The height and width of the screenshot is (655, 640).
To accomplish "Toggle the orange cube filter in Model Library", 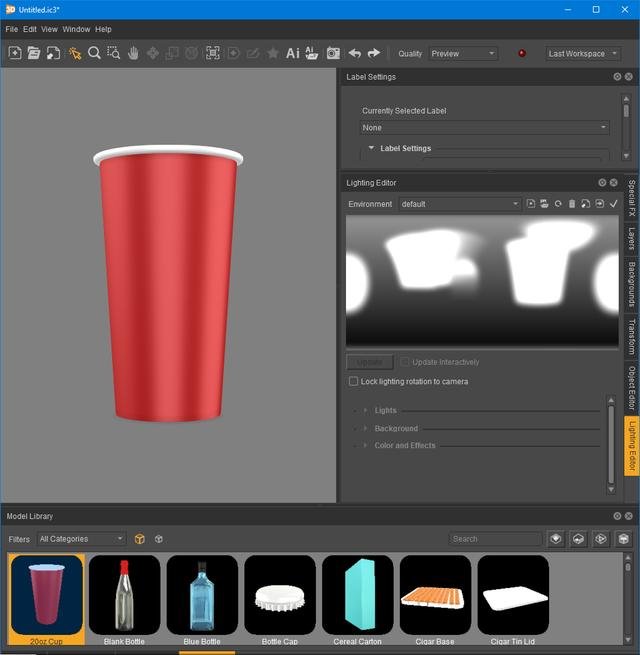I will click(x=140, y=539).
